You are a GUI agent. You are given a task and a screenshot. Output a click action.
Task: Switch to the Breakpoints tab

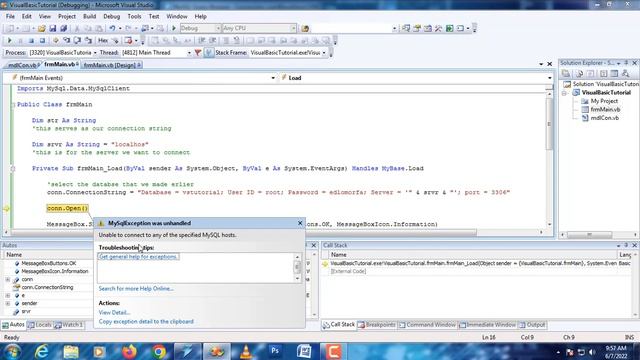tap(377, 325)
